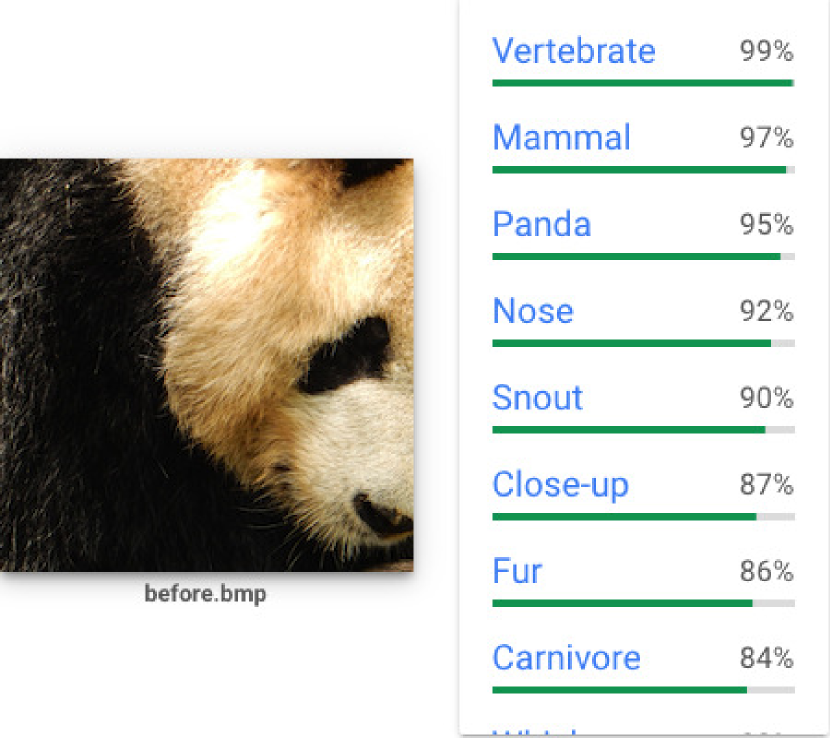Open the Carnivore label link

pyautogui.click(x=566, y=660)
